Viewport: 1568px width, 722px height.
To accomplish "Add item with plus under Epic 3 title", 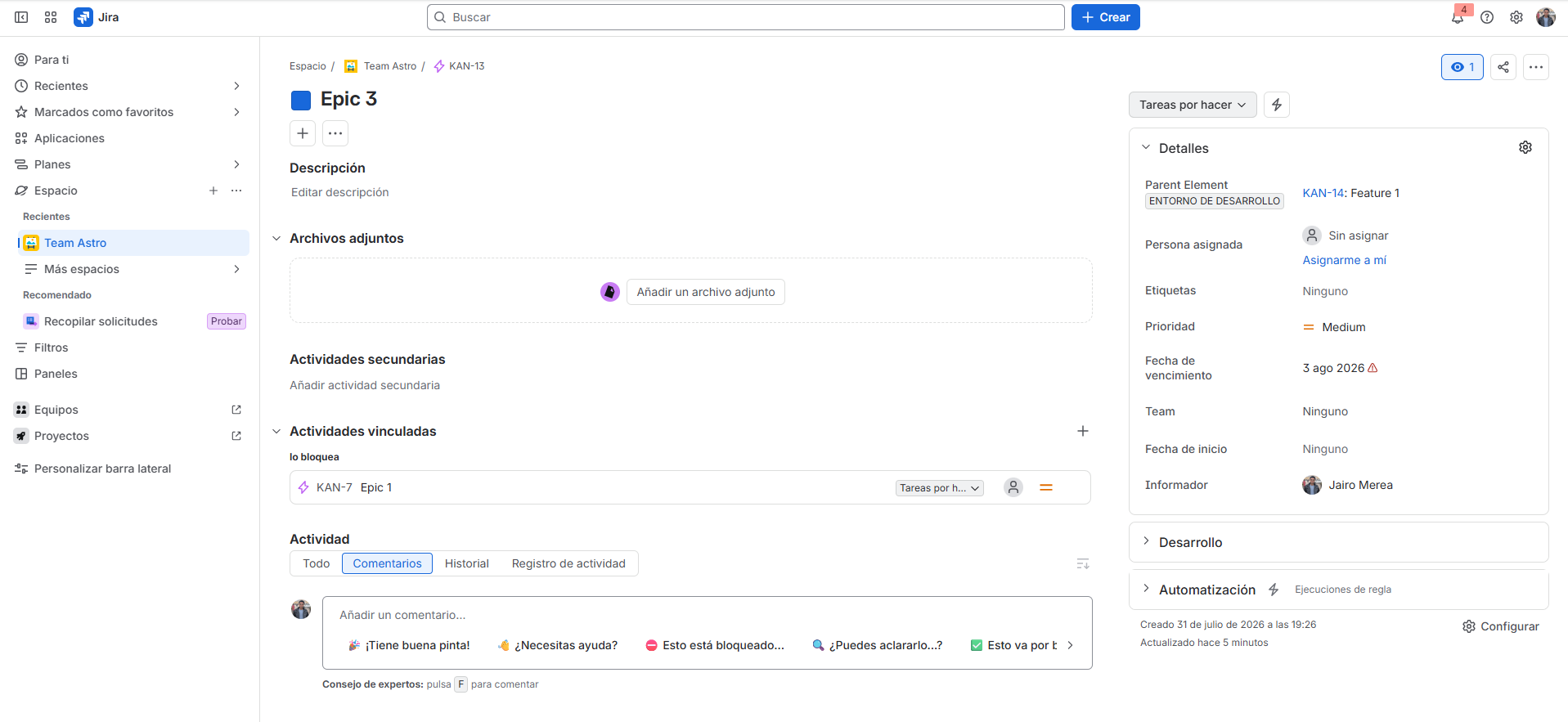I will pyautogui.click(x=303, y=133).
